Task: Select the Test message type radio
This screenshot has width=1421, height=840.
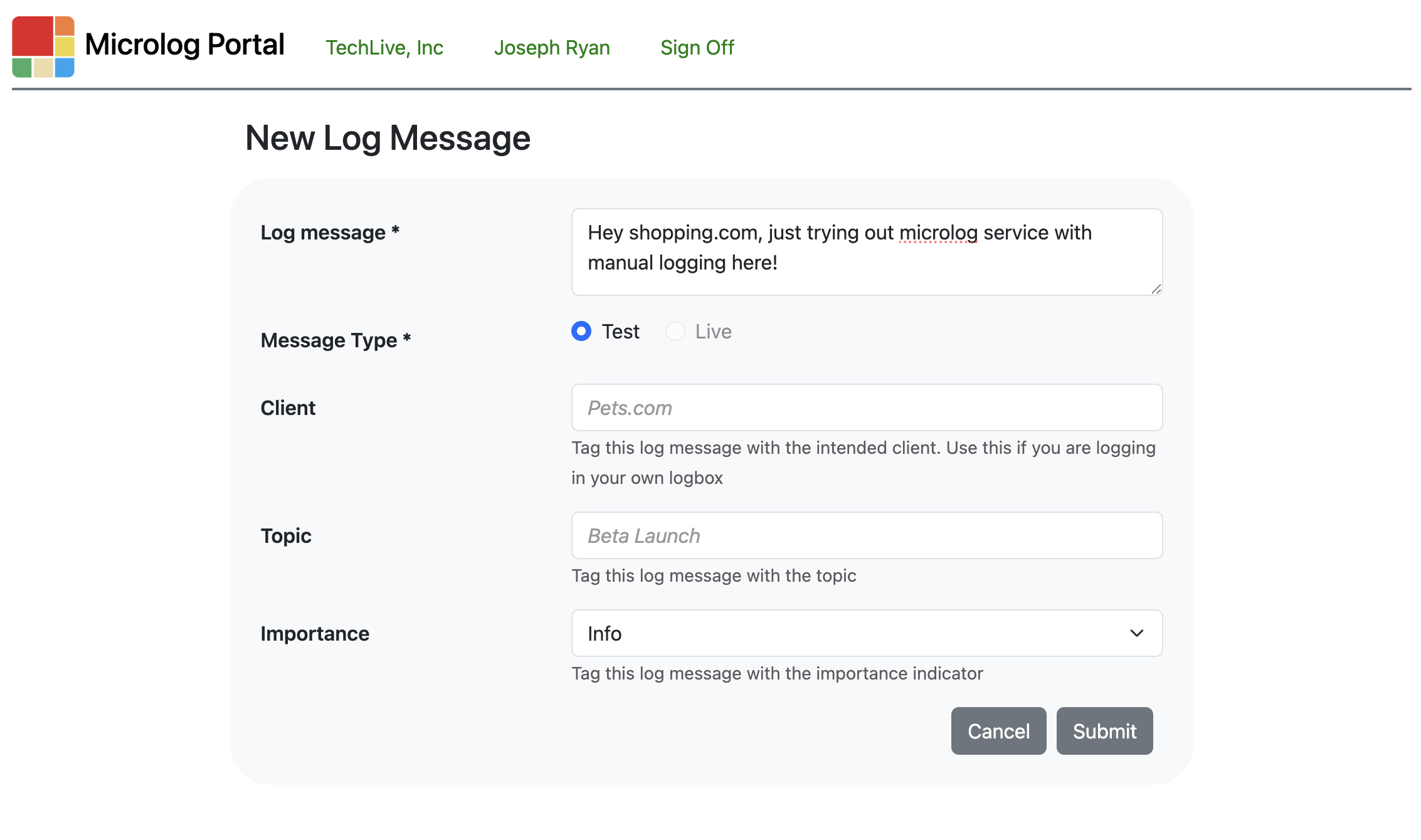Action: tap(581, 331)
